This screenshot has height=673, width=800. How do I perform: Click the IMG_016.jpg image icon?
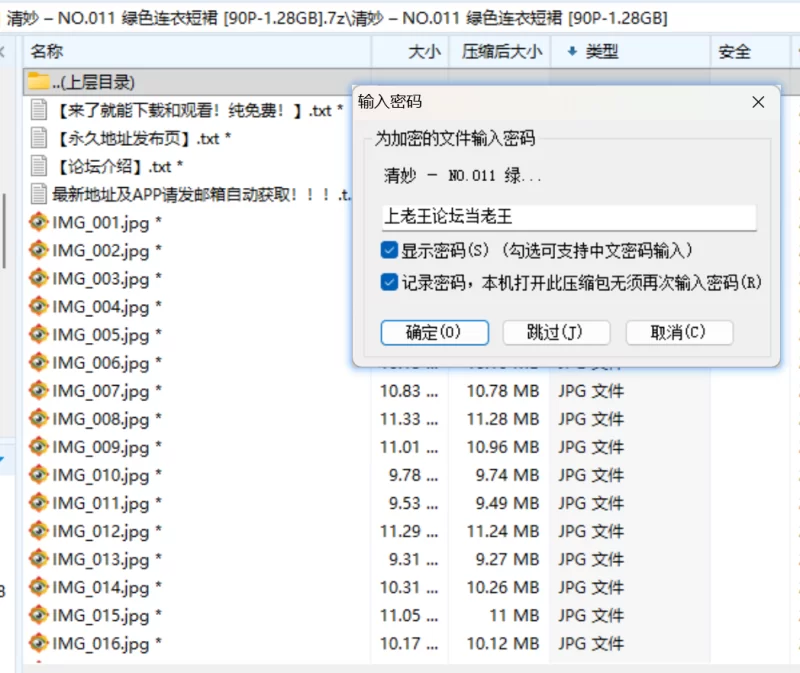[x=39, y=643]
